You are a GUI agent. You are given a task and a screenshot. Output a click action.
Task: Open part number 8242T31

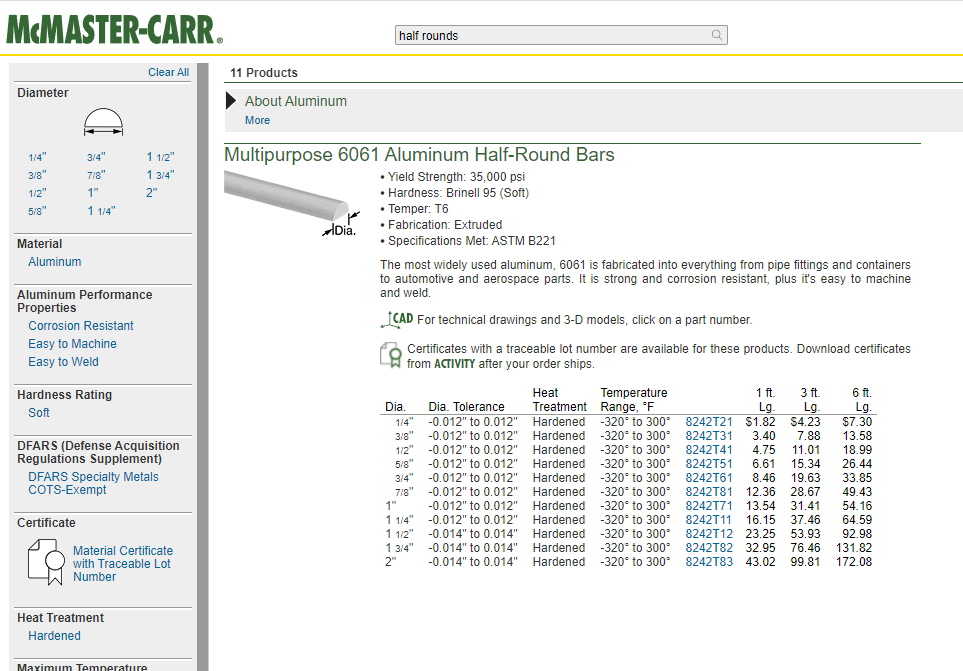709,436
